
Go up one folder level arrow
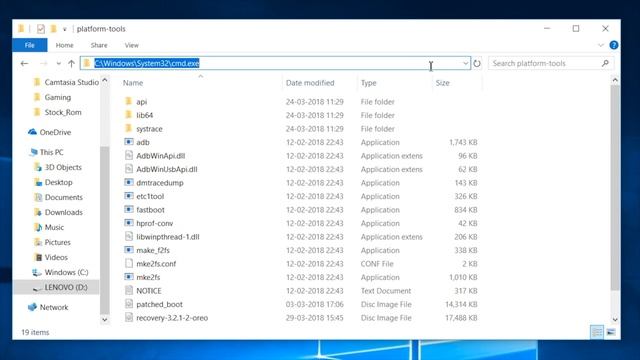[71, 63]
